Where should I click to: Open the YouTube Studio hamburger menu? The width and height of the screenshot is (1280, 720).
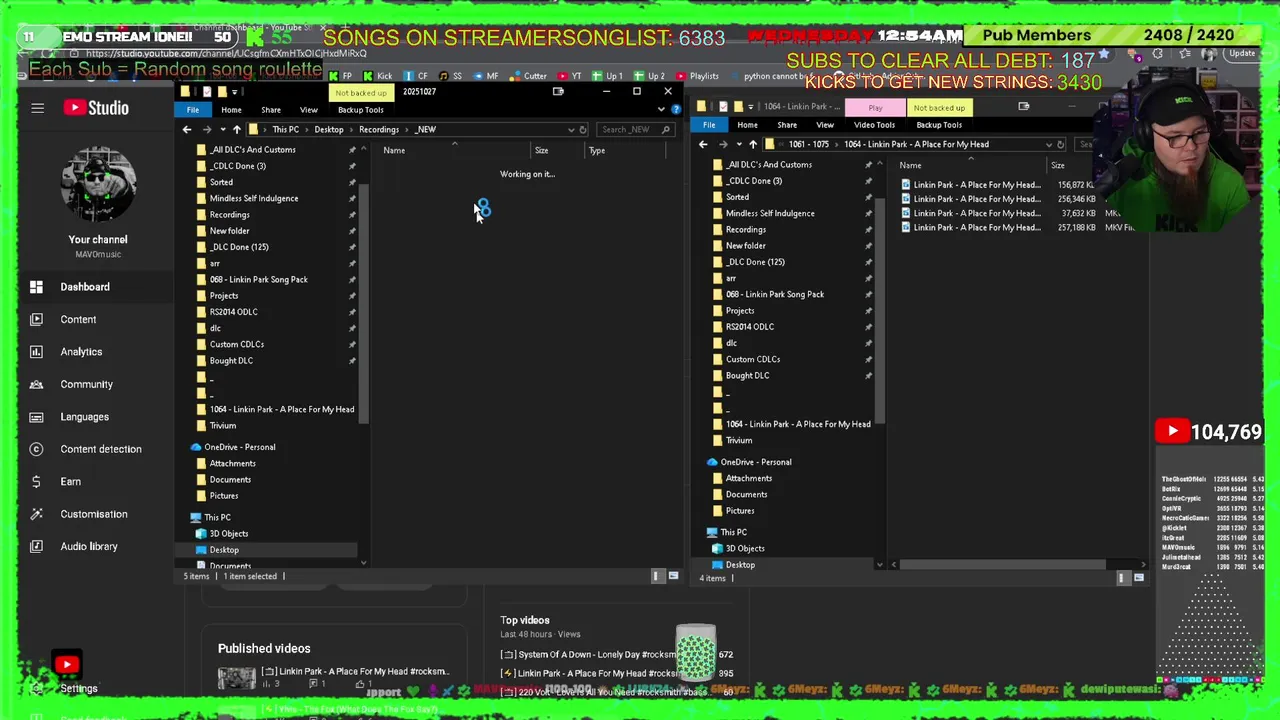(x=37, y=108)
